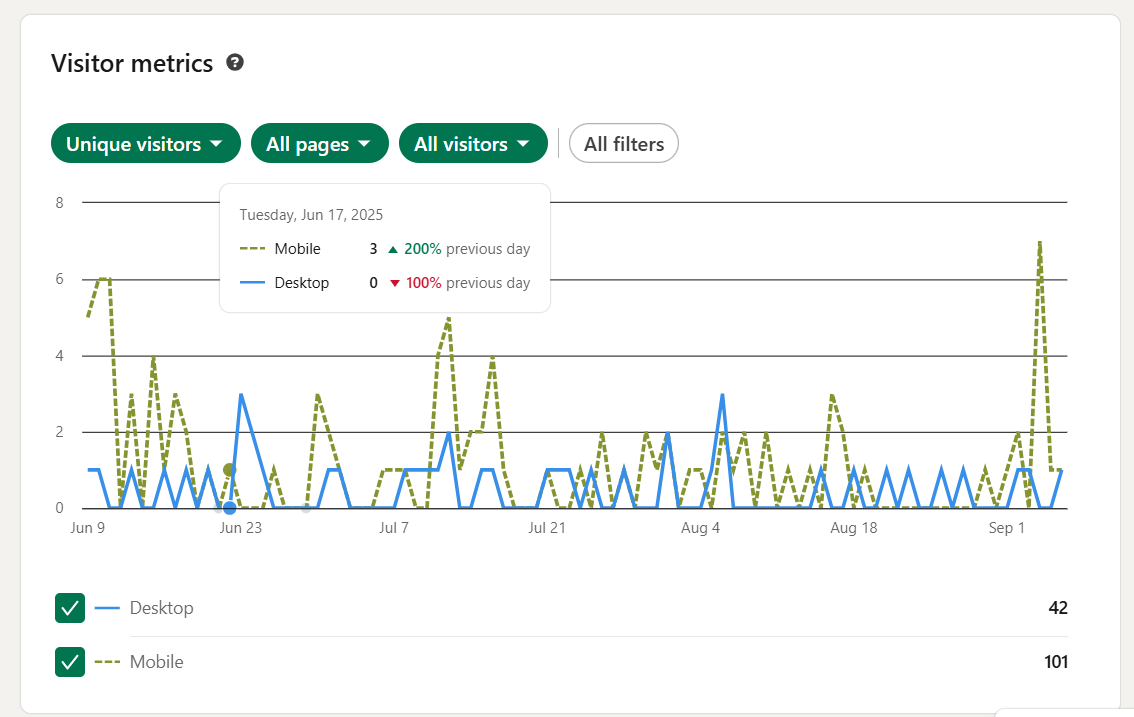
Task: Open the Unique visitors dropdown
Action: 145,143
